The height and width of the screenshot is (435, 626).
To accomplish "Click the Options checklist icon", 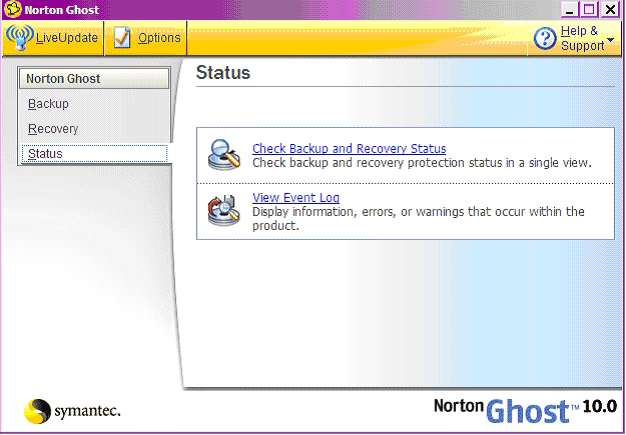I will point(122,38).
